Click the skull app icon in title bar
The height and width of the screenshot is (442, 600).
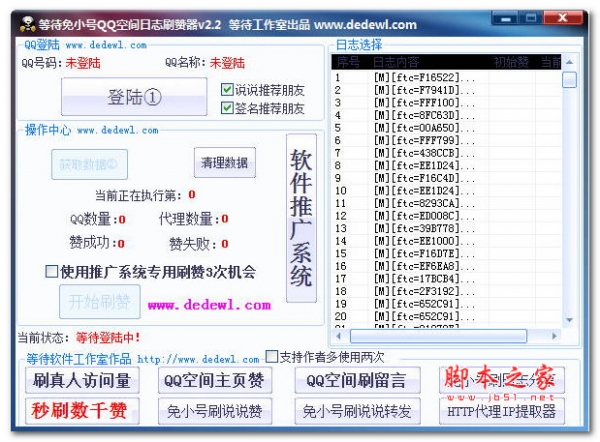[27, 24]
